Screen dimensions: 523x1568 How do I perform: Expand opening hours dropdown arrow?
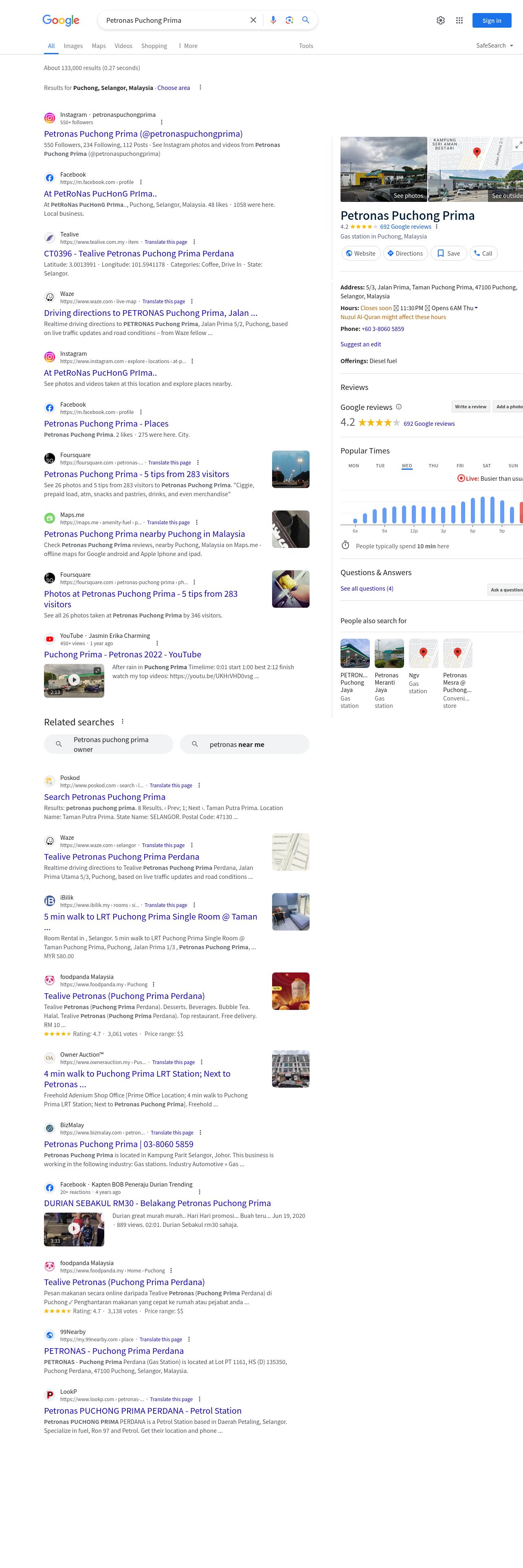pos(476,308)
